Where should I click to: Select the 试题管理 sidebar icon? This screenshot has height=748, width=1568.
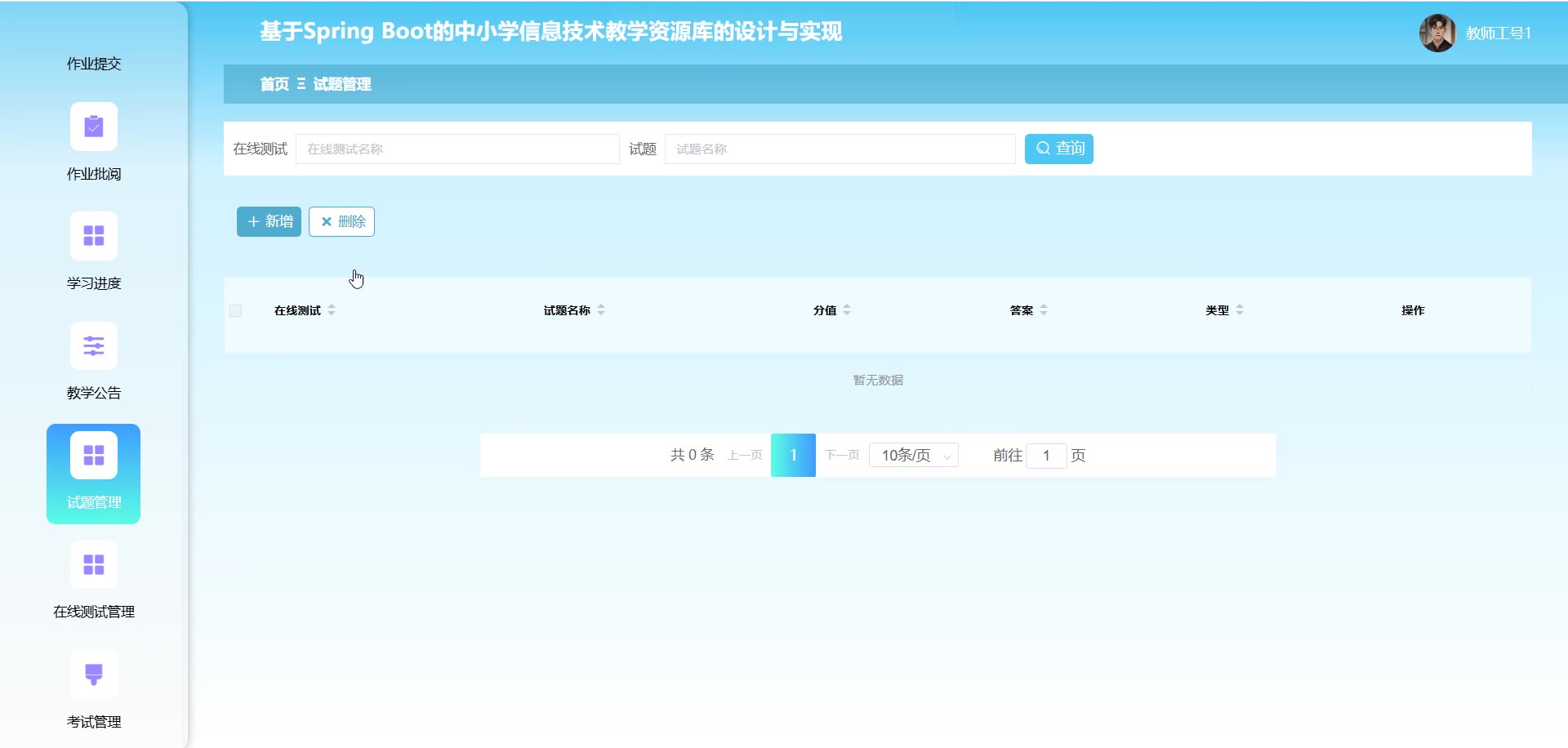[x=94, y=456]
